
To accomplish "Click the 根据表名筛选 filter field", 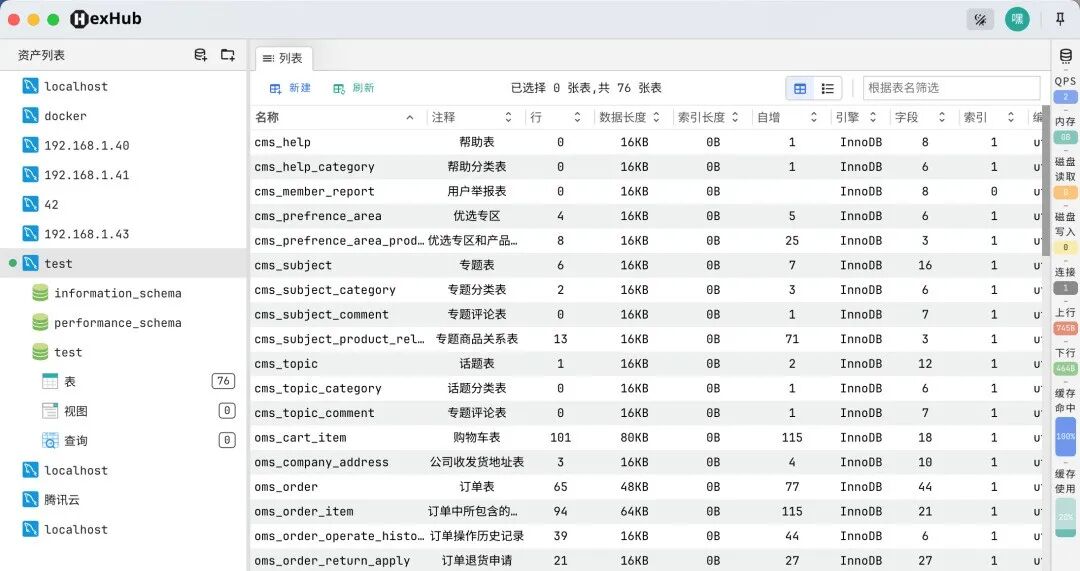I will point(951,88).
